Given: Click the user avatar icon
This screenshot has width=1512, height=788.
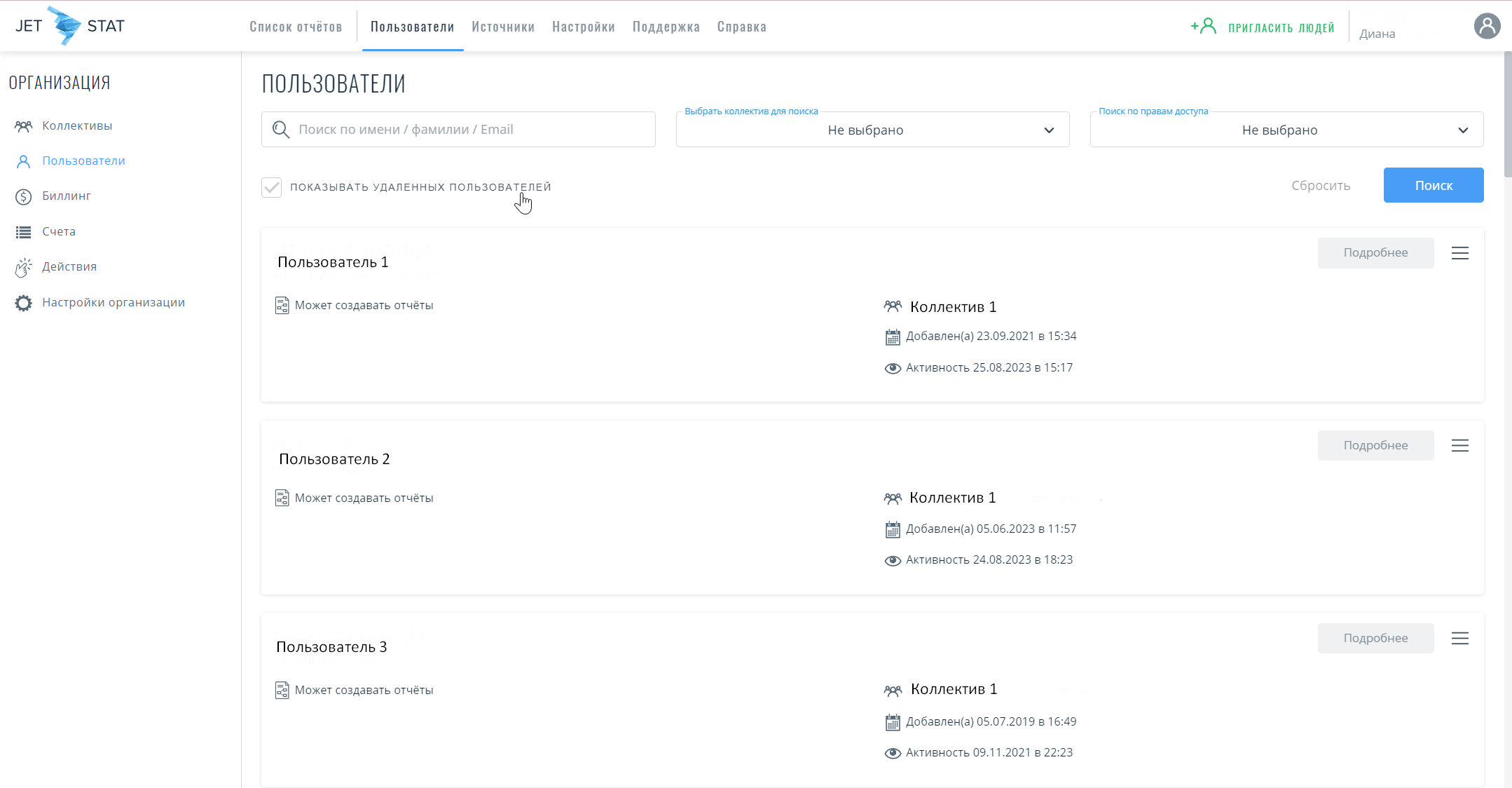Looking at the screenshot, I should [1486, 27].
